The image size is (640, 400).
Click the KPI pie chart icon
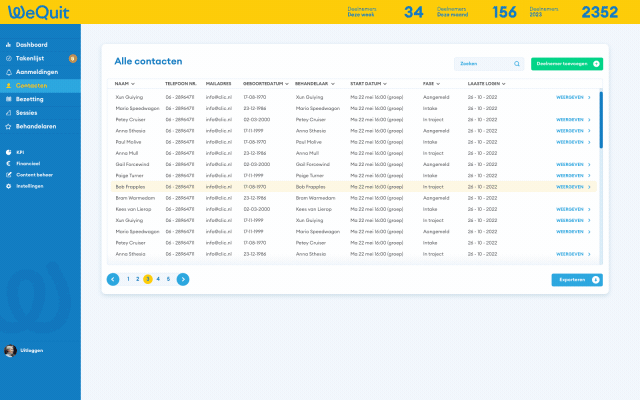(8, 152)
